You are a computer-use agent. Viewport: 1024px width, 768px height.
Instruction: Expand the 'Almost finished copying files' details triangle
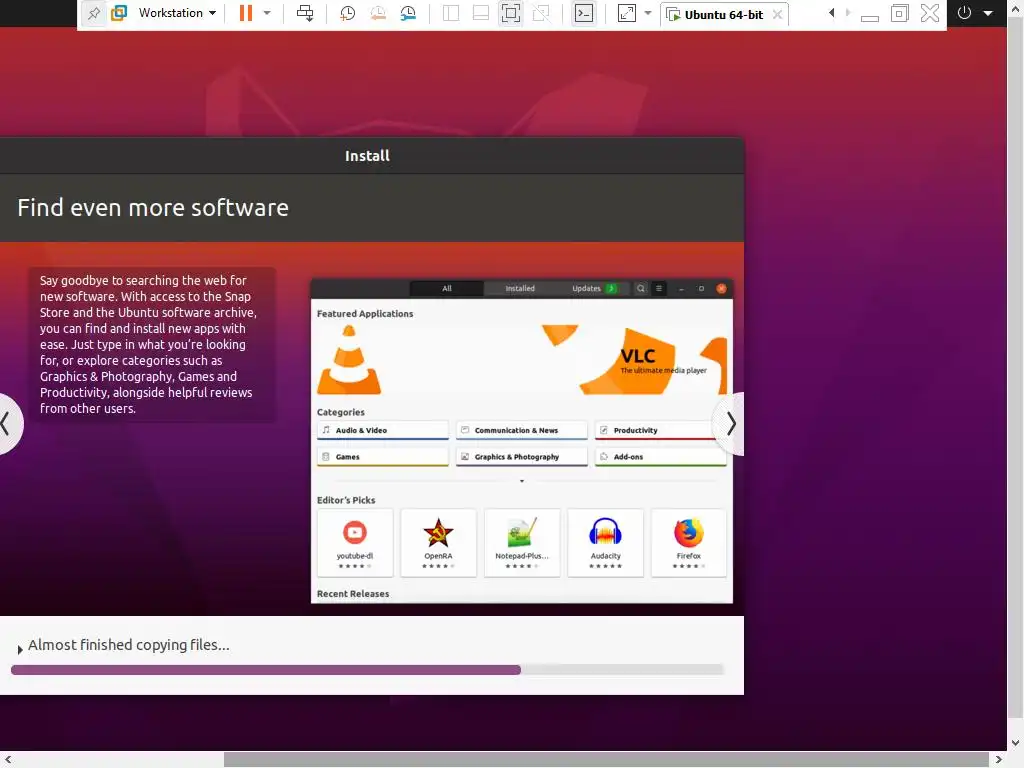tap(20, 650)
